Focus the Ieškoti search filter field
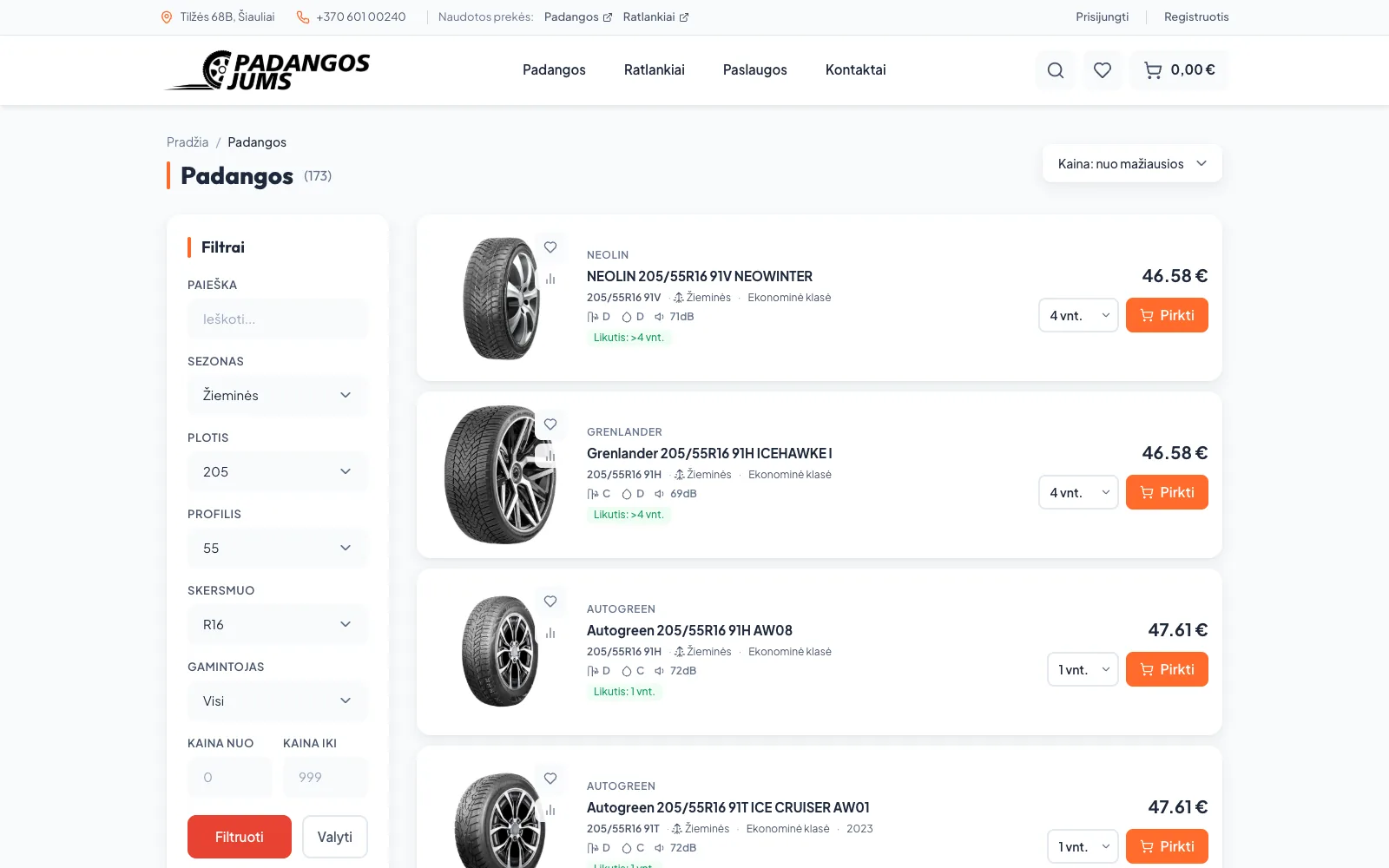 [278, 319]
